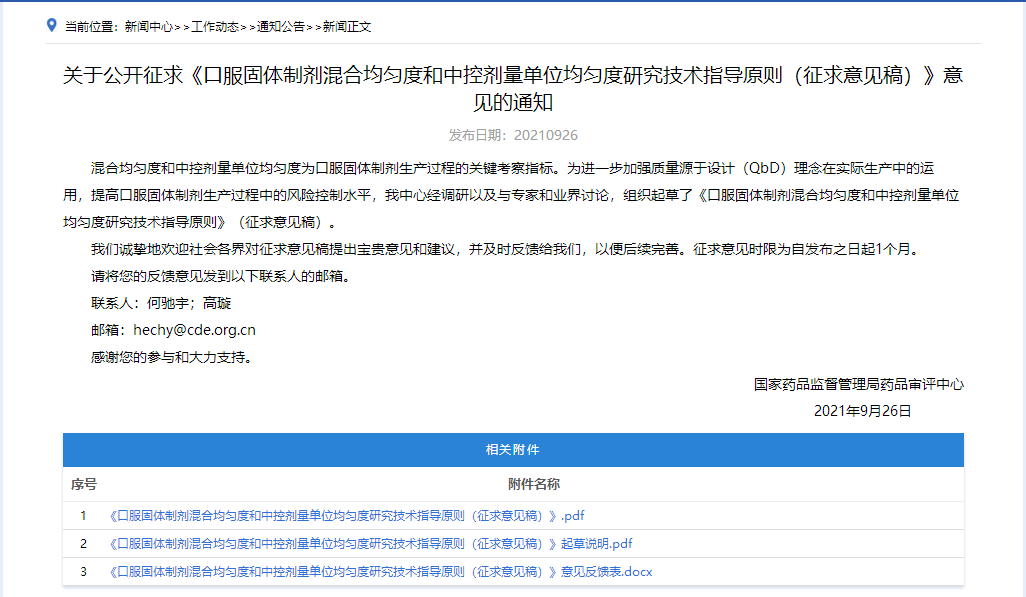The width and height of the screenshot is (1026, 597).
Task: Click 新闻正文 at the breadcrumb end
Action: point(347,27)
